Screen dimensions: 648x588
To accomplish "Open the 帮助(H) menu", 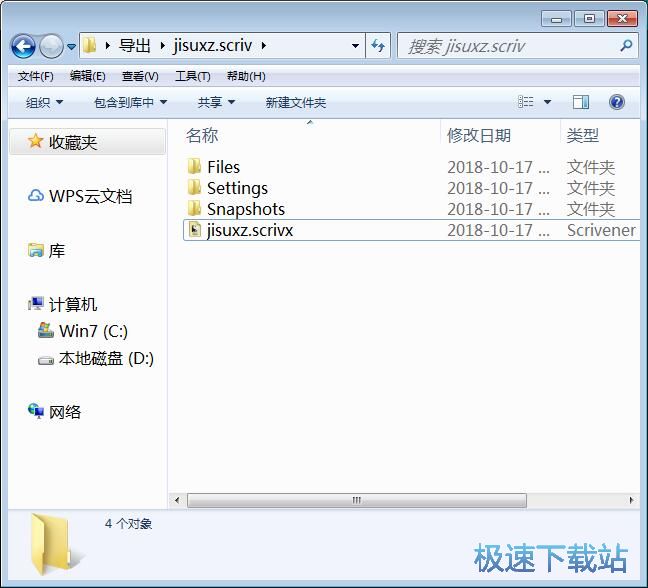I will tap(246, 76).
